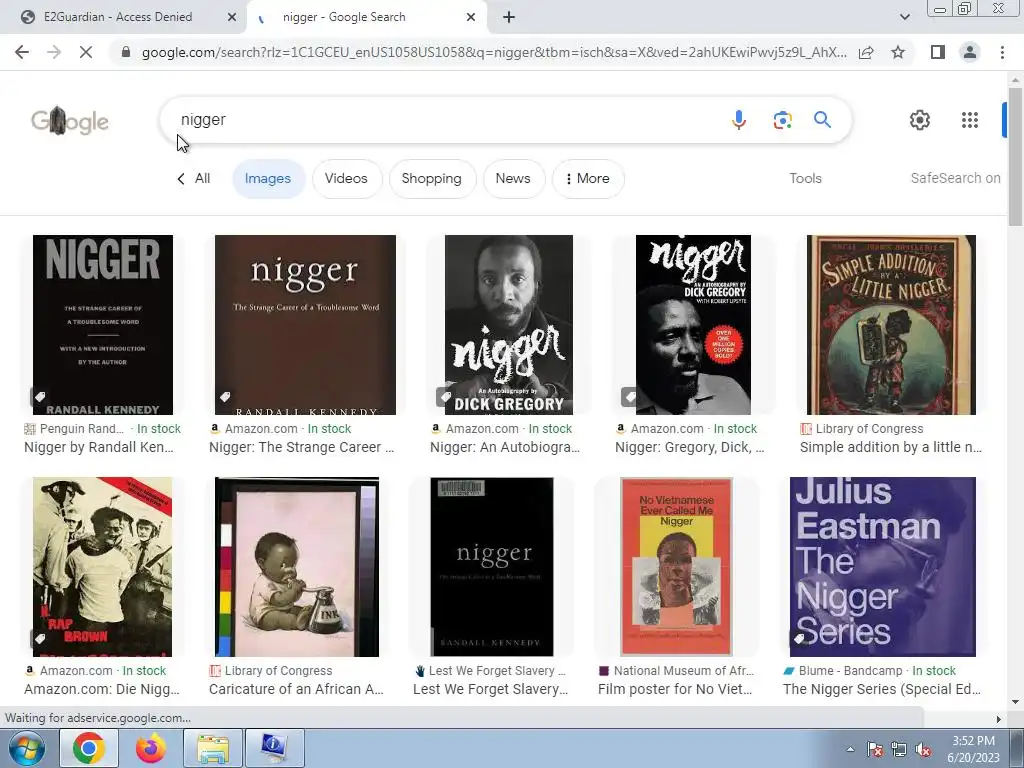Screen dimensions: 1024x768
Task: Go to Google home via the logo
Action: click(x=70, y=121)
